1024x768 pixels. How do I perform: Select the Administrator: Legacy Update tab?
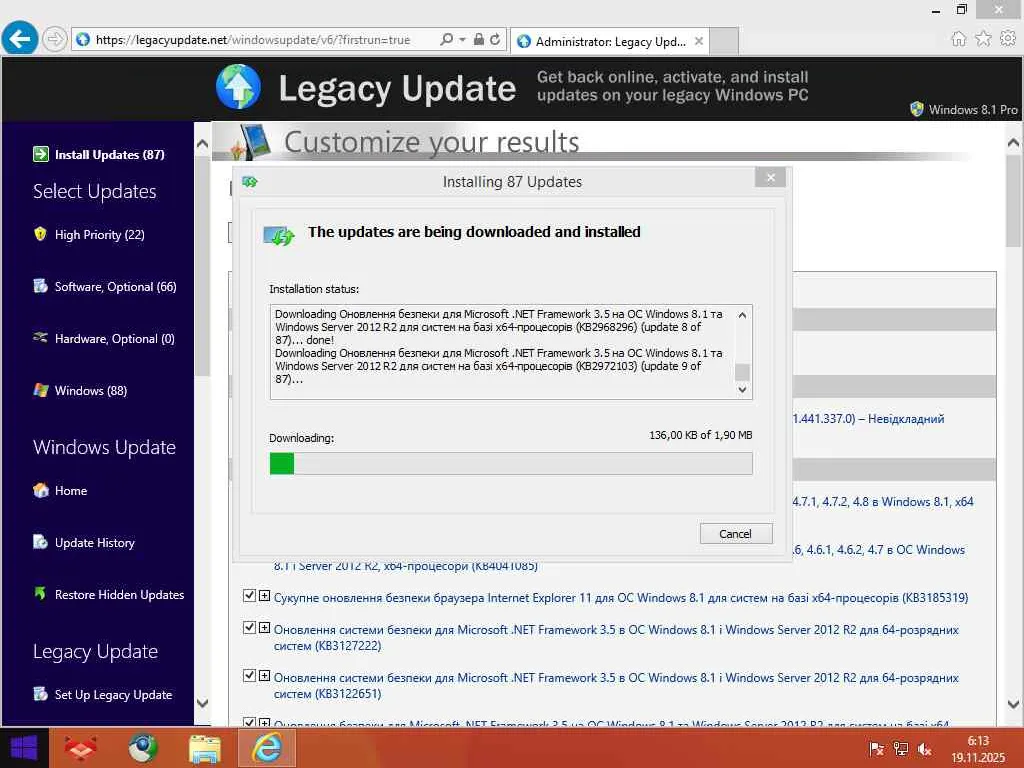[609, 41]
